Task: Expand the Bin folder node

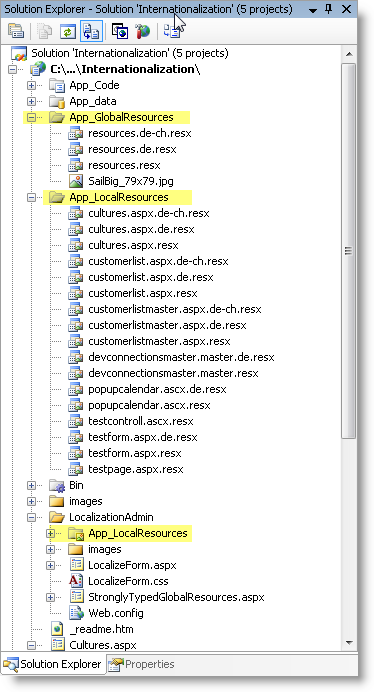Action: pos(31,485)
